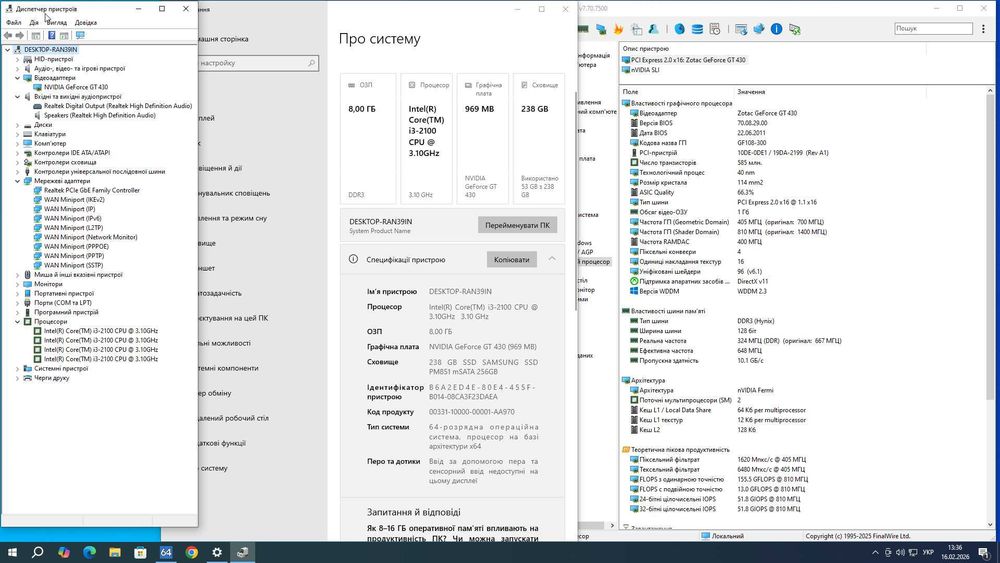
Task: Select Realtek PCIe GbE Family Controller
Action: point(92,190)
